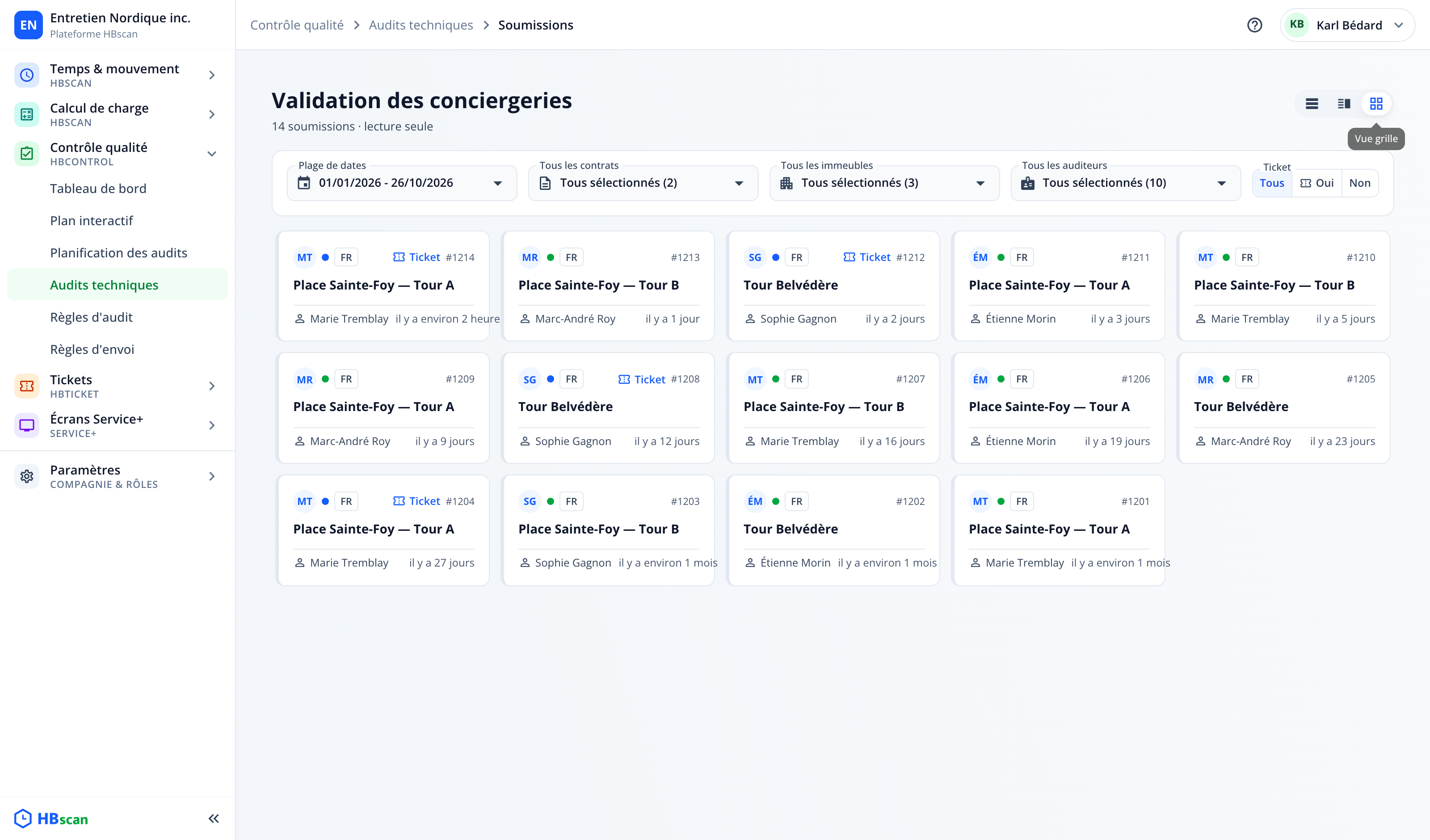
Task: Collapse the sidebar with double chevron
Action: tap(214, 819)
